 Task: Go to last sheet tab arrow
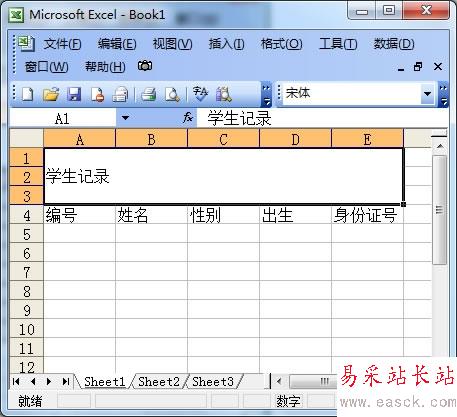pyautogui.click(x=66, y=381)
